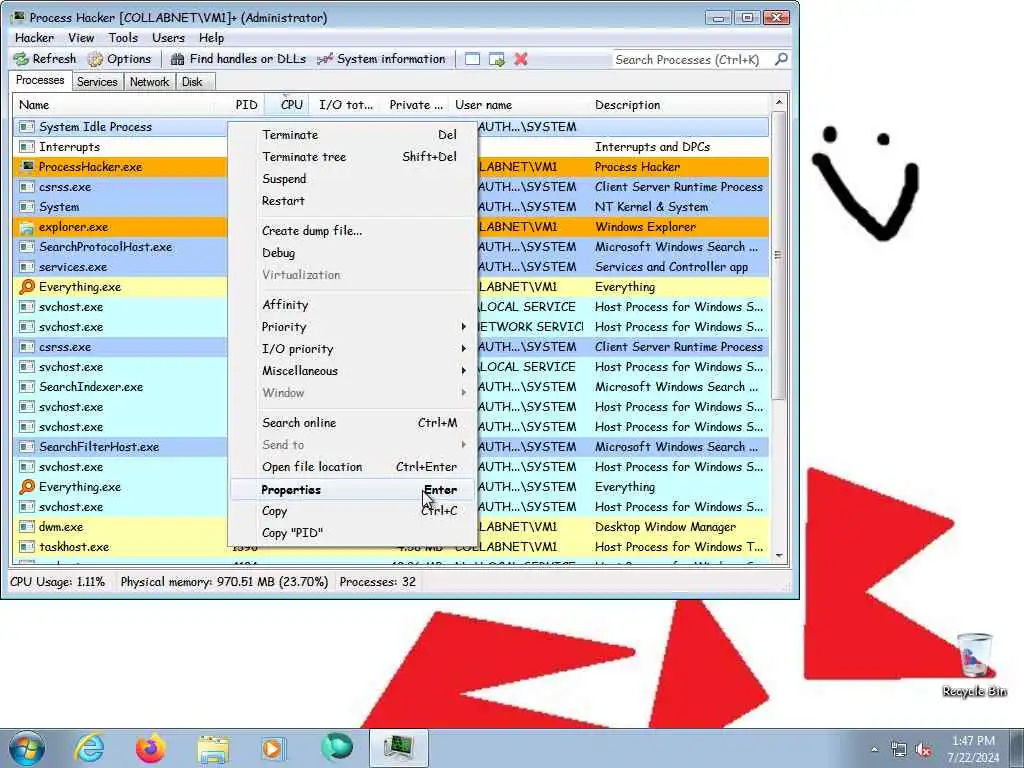This screenshot has width=1024, height=768.
Task: Select Restart from the context menu
Action: [353, 201]
